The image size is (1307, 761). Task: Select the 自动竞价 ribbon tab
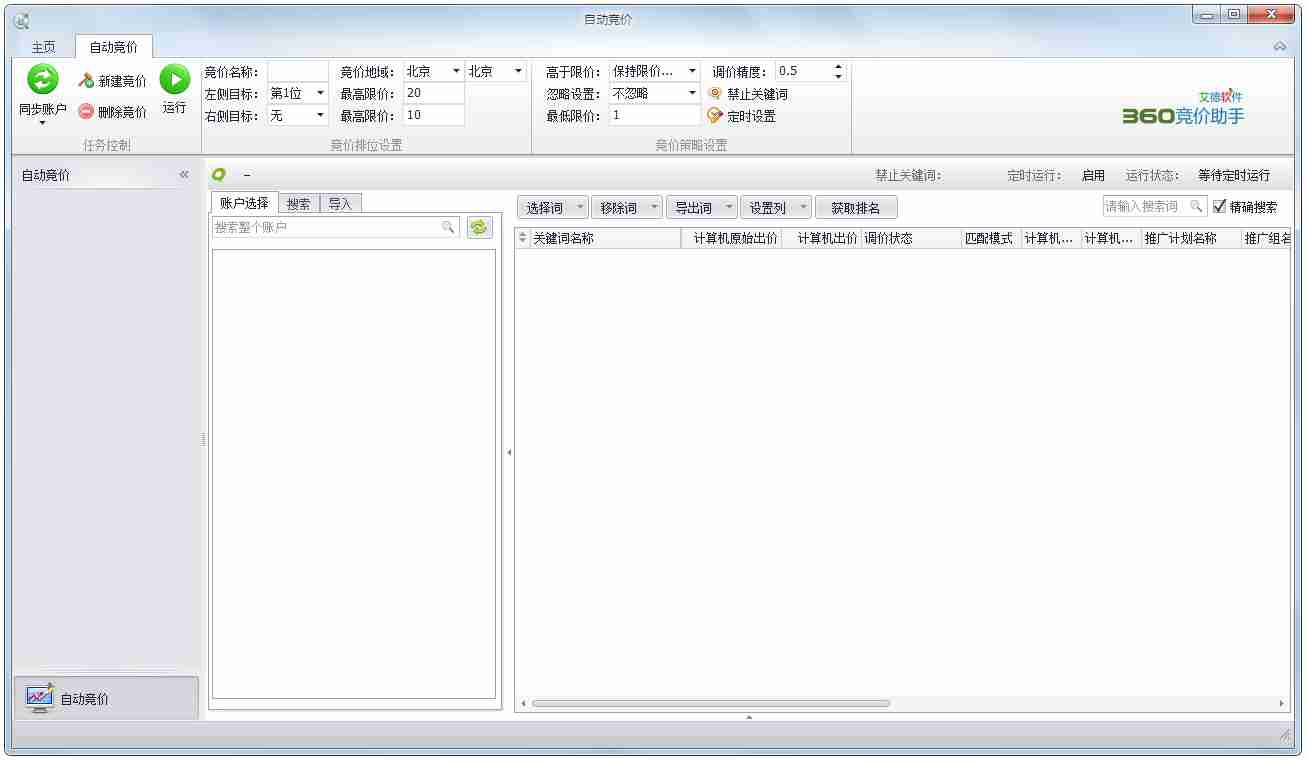[113, 47]
